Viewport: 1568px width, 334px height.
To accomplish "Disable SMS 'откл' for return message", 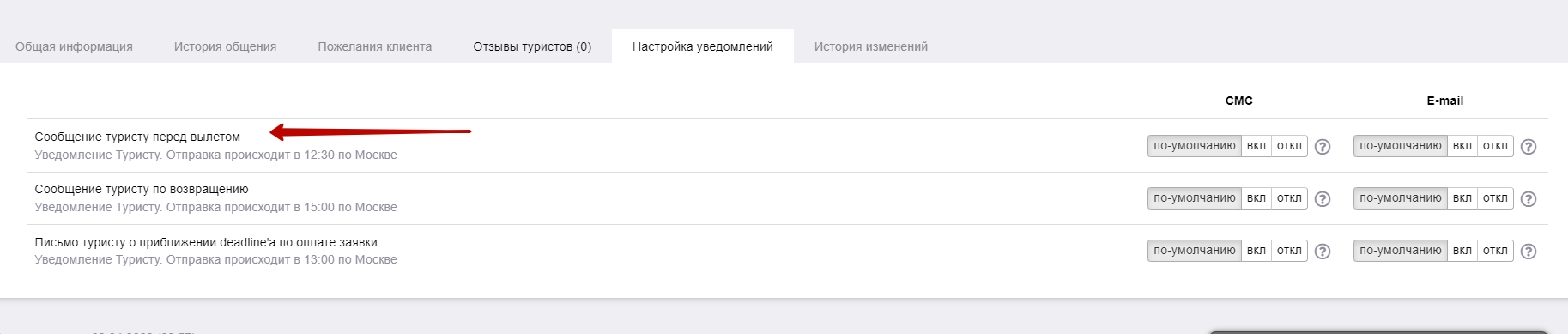I will [x=1289, y=198].
